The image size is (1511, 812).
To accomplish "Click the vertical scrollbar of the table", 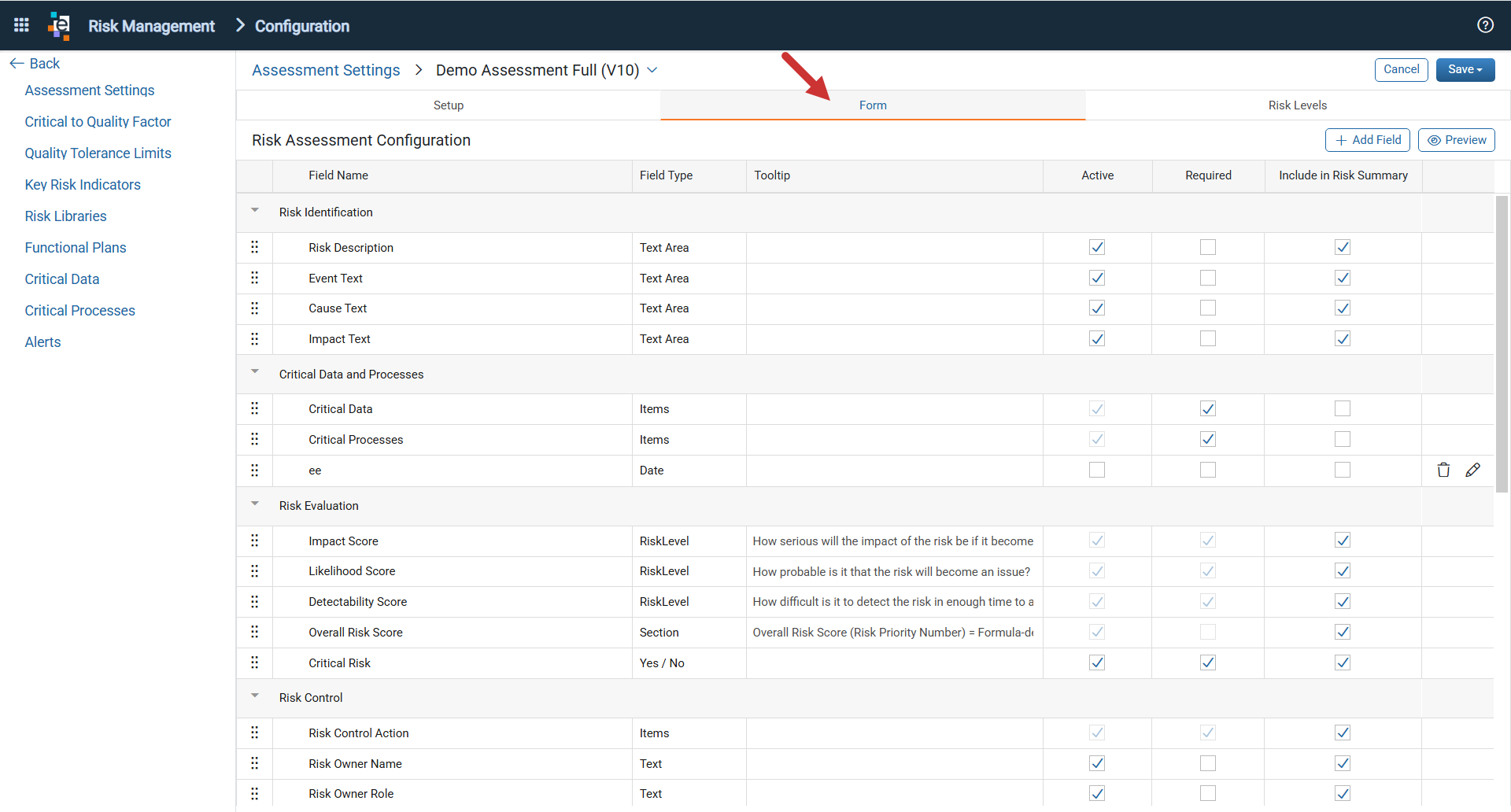I will [x=1502, y=344].
